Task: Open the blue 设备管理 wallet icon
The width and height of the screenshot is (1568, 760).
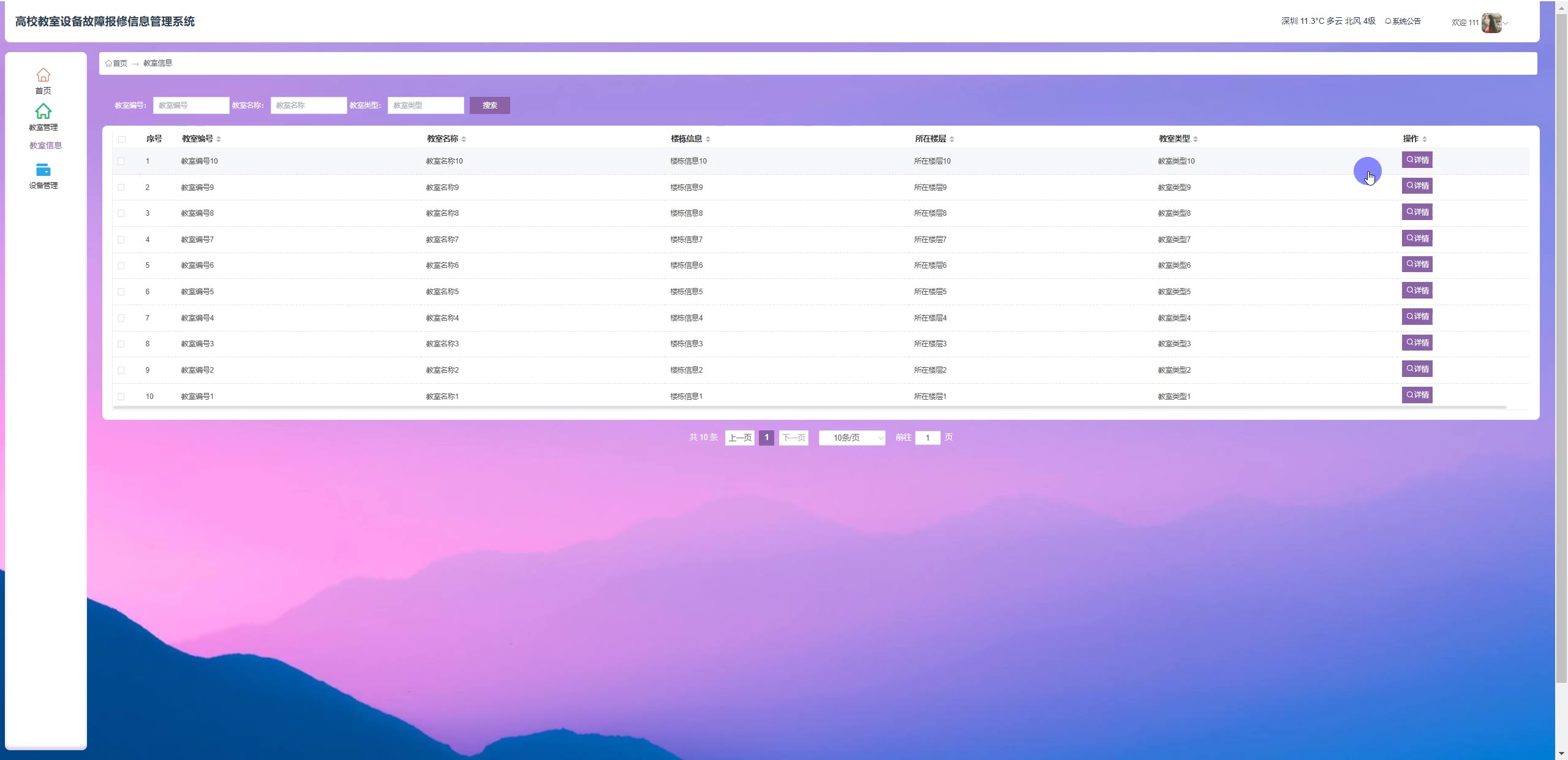Action: coord(43,170)
